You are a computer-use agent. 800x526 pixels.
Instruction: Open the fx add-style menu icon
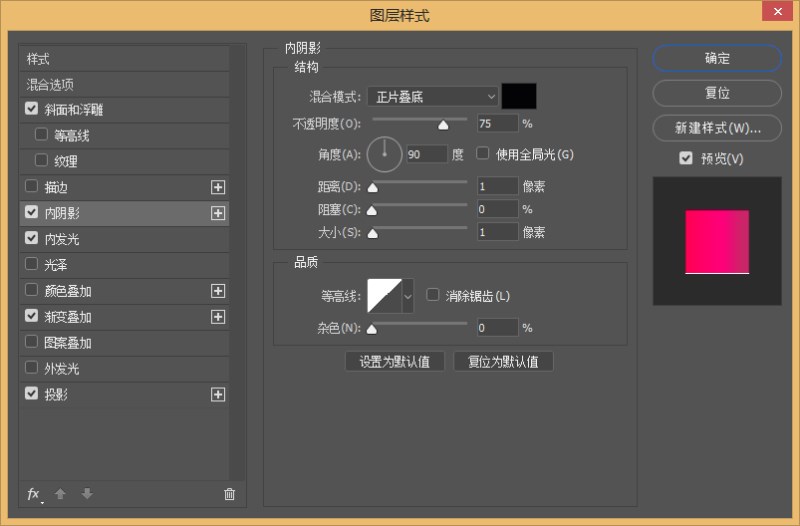pos(34,494)
